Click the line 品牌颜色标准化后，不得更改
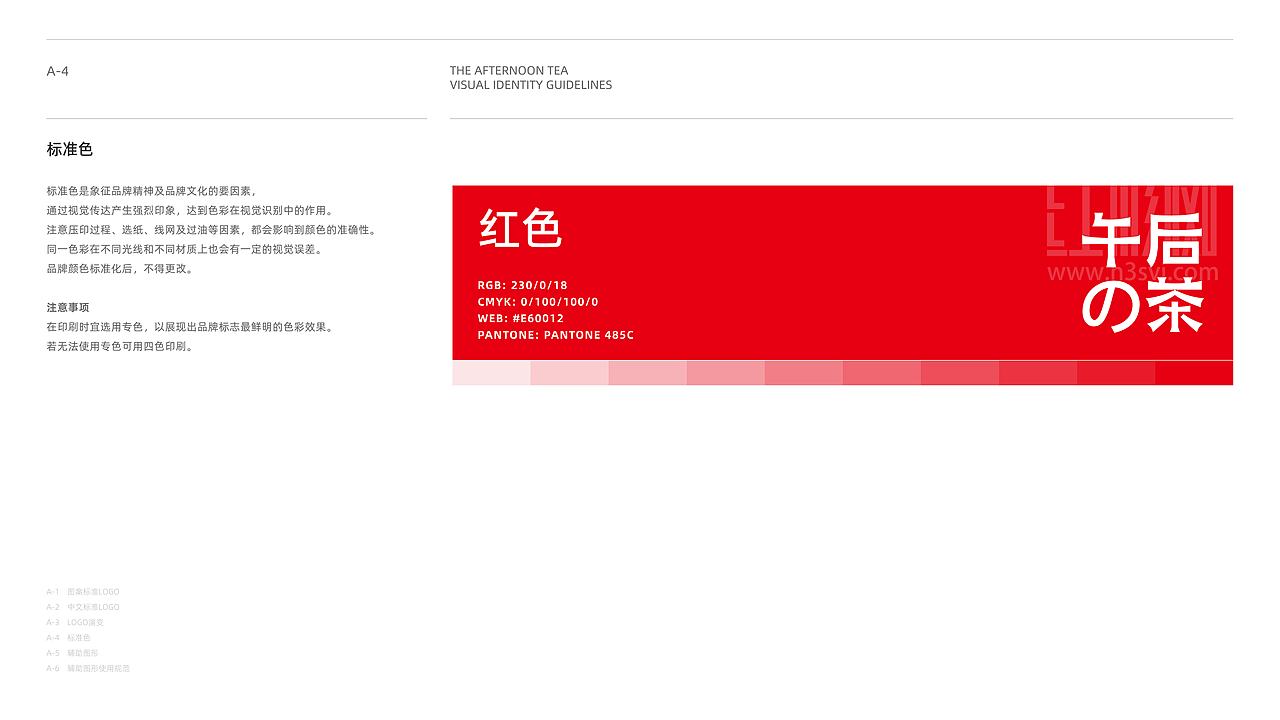Screen dimensions: 1280x720 [x=120, y=268]
